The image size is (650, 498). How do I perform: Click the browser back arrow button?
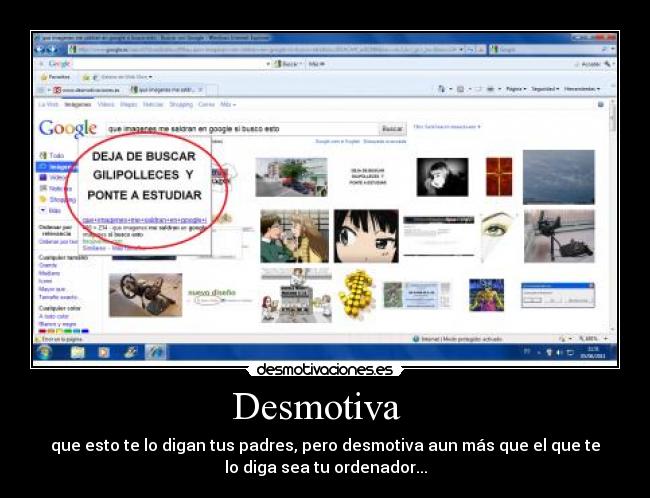pyautogui.click(x=40, y=50)
